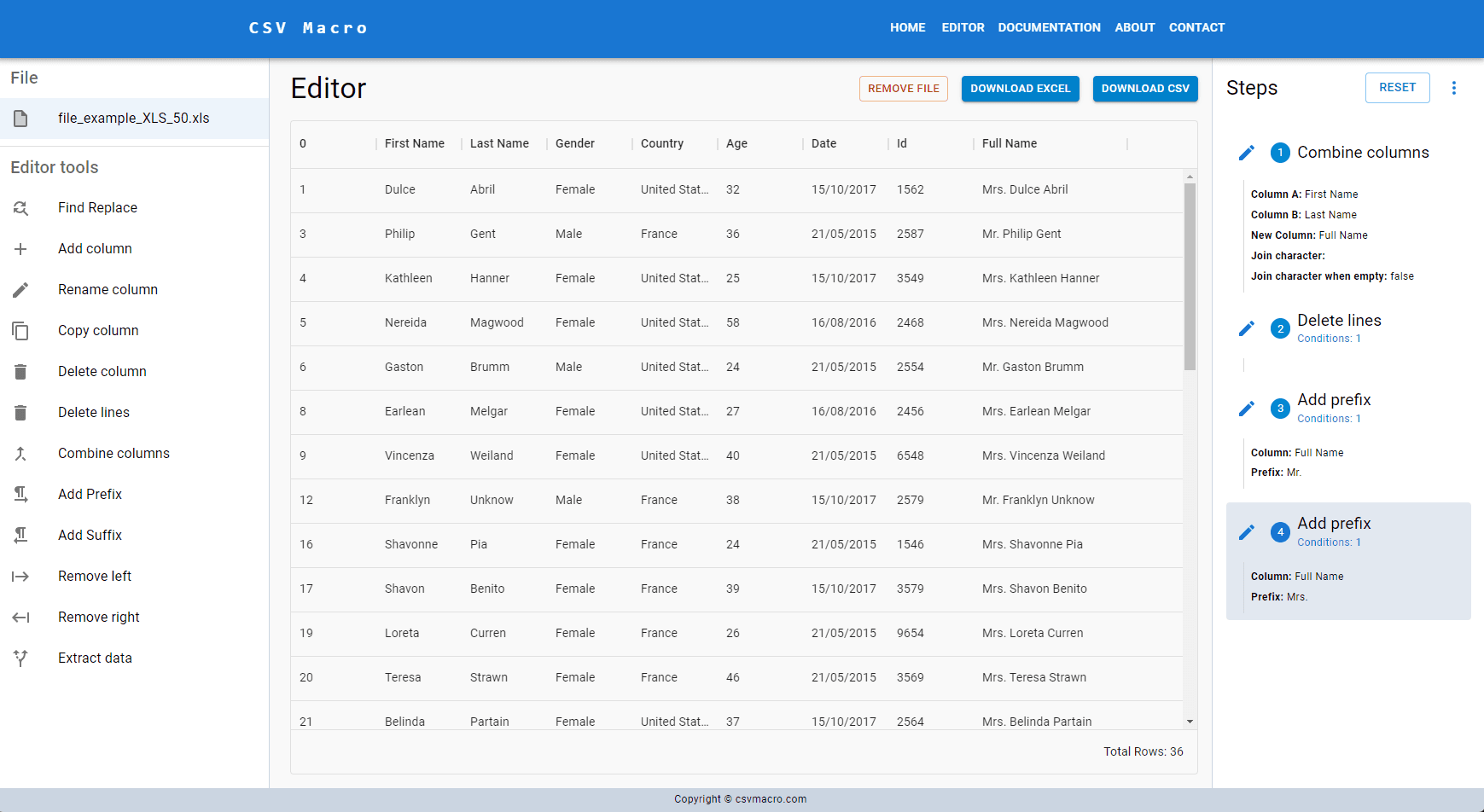Click the REMOVE FILE button
This screenshot has width=1484, height=812.
904,89
